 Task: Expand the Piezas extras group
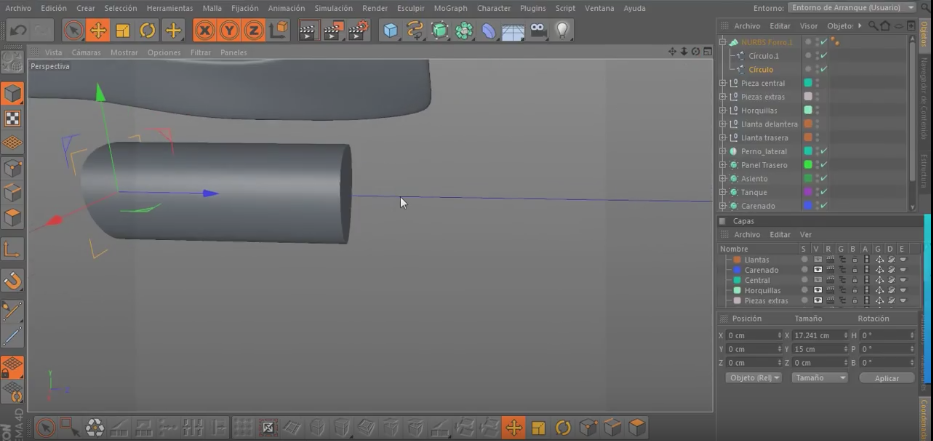pyautogui.click(x=722, y=97)
